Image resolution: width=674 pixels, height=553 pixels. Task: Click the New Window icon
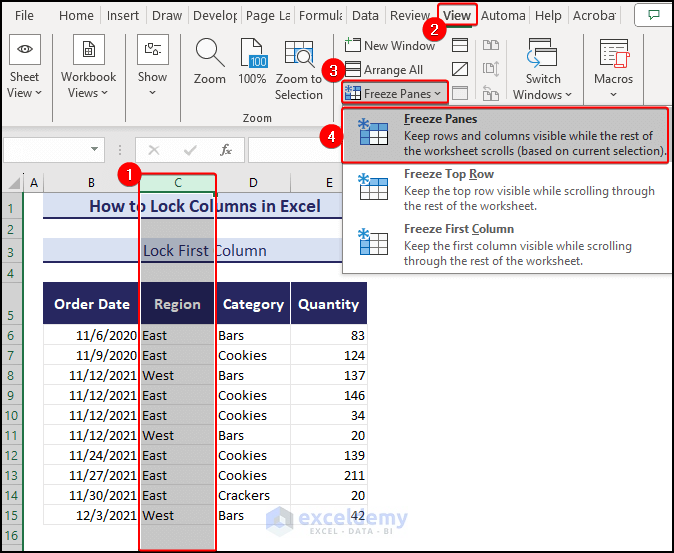(x=352, y=45)
